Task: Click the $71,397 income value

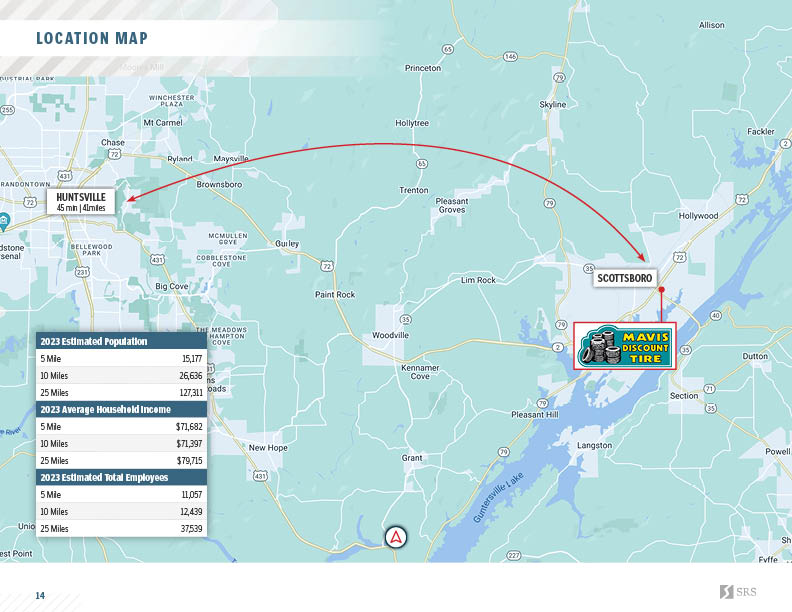Action: (x=189, y=444)
